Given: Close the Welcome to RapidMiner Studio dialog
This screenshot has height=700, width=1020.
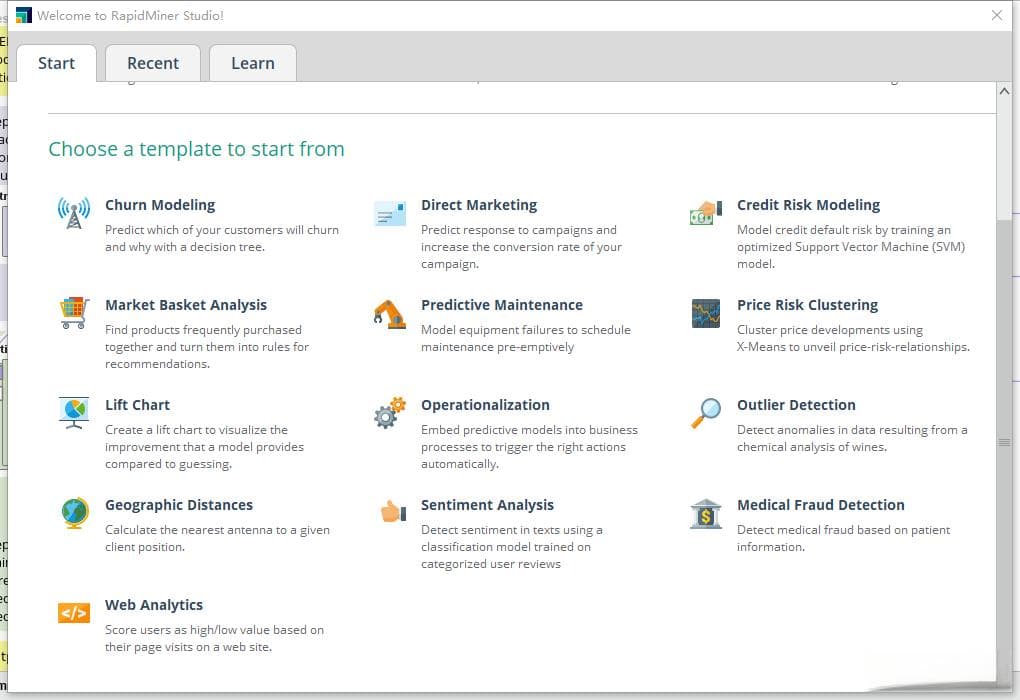Looking at the screenshot, I should [x=996, y=15].
